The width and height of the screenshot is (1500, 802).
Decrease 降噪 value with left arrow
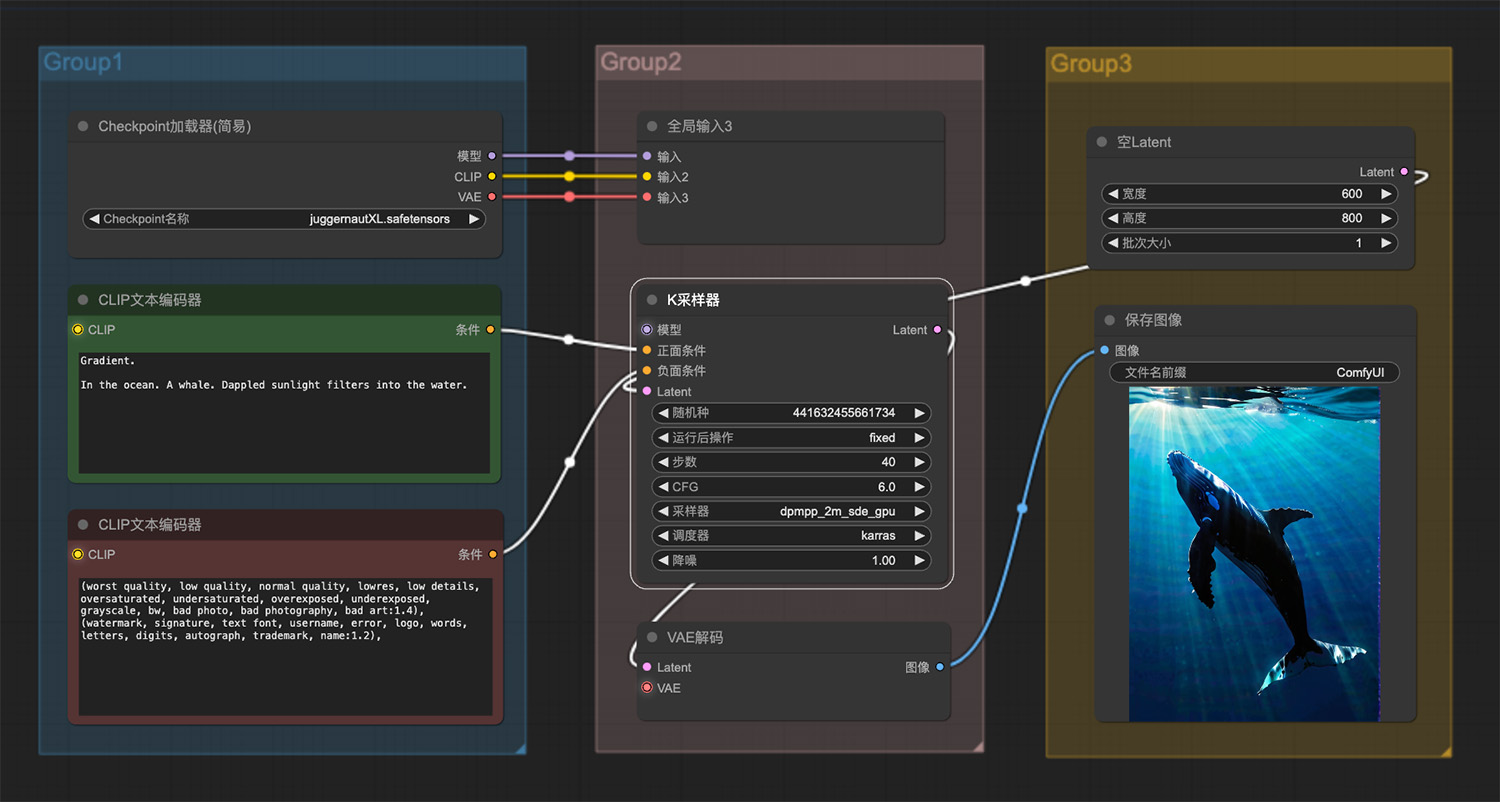coord(663,560)
